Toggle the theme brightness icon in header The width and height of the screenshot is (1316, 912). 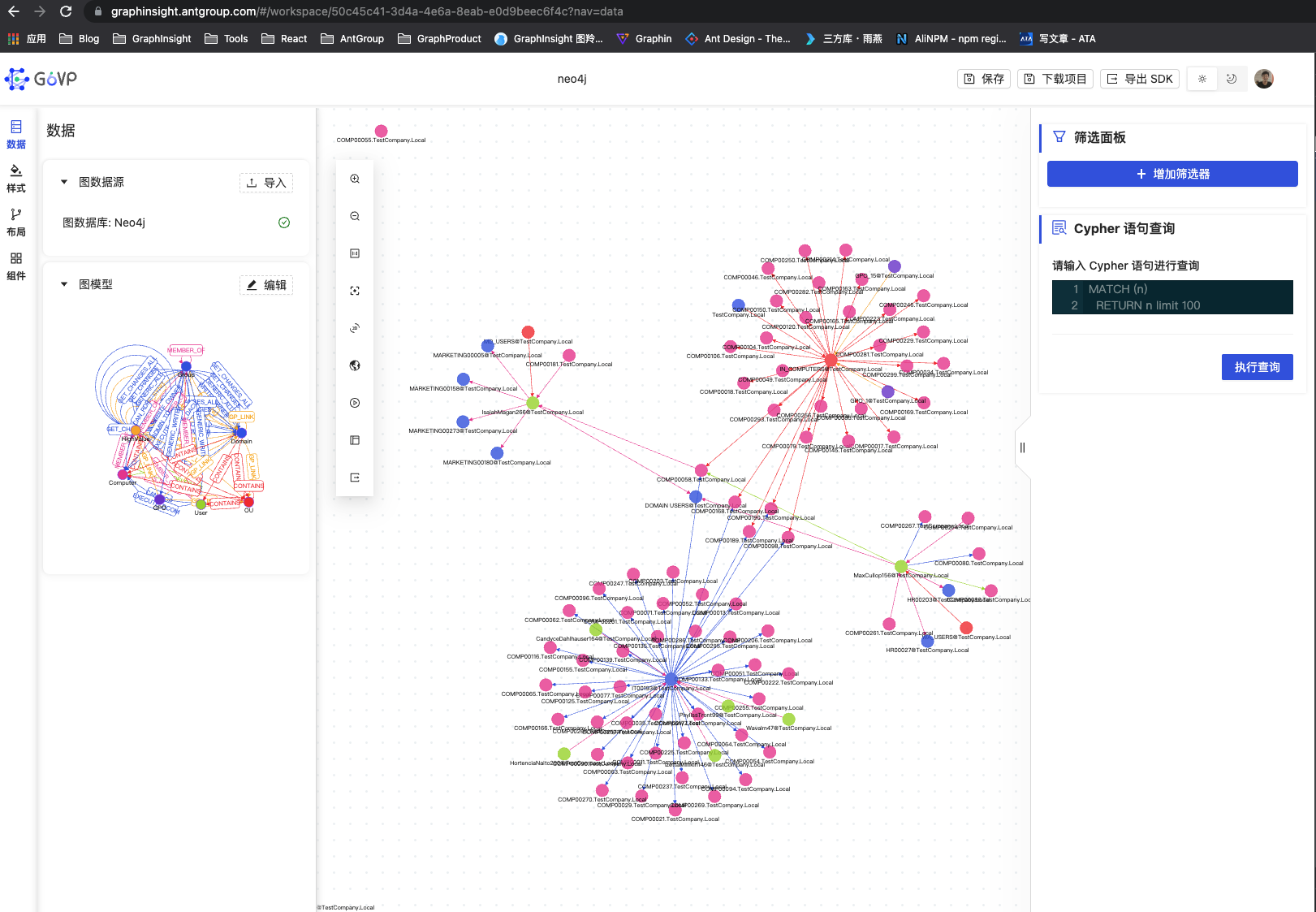tap(1202, 79)
